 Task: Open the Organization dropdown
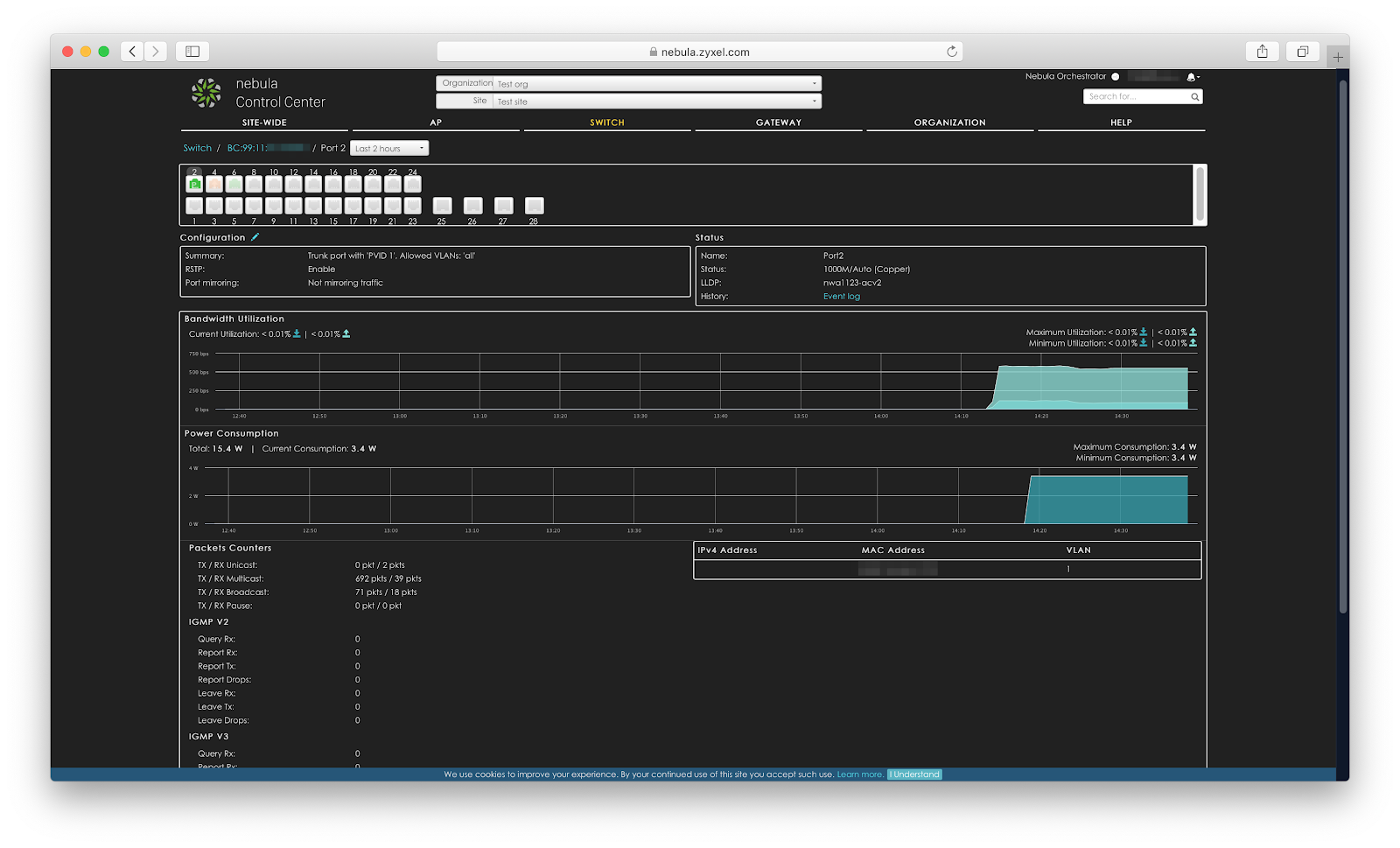tap(656, 84)
